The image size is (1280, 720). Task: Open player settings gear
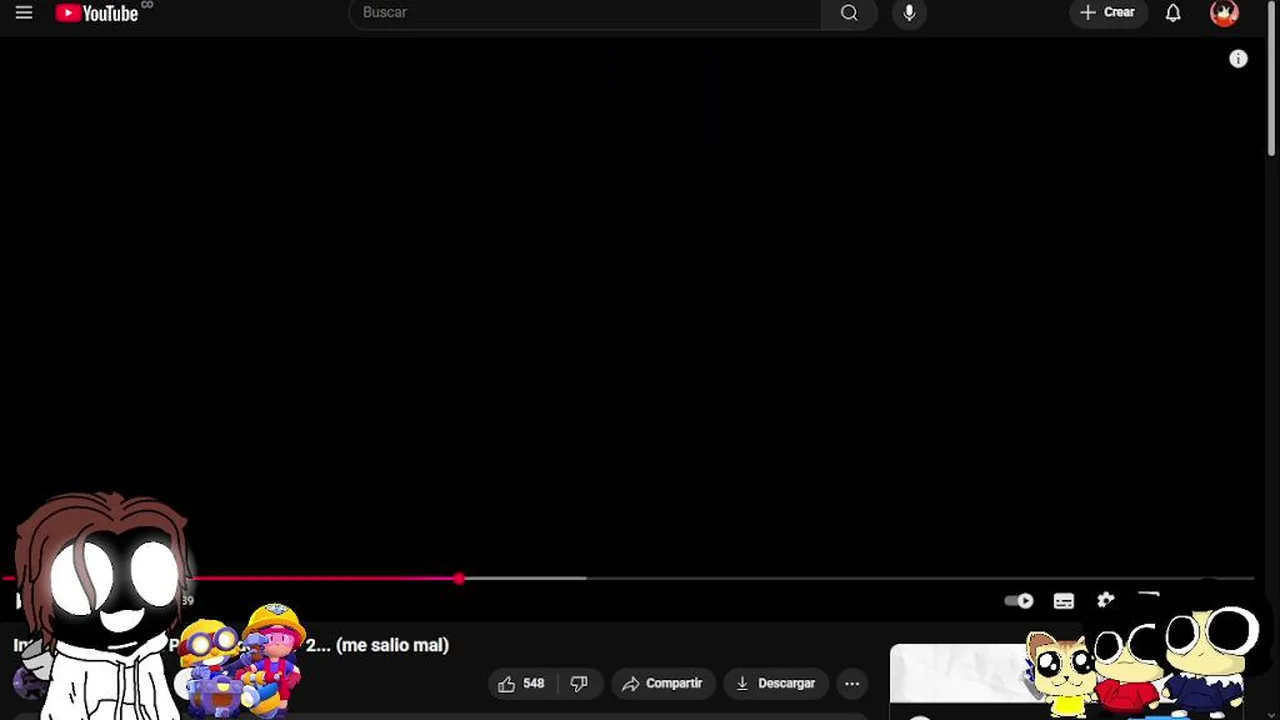tap(1105, 600)
